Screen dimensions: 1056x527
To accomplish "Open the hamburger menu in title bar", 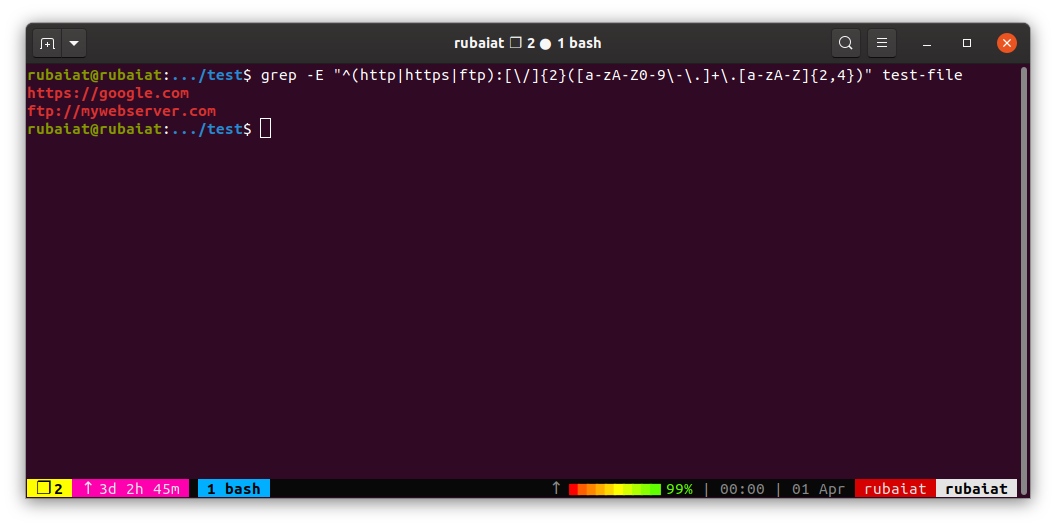I will (881, 43).
